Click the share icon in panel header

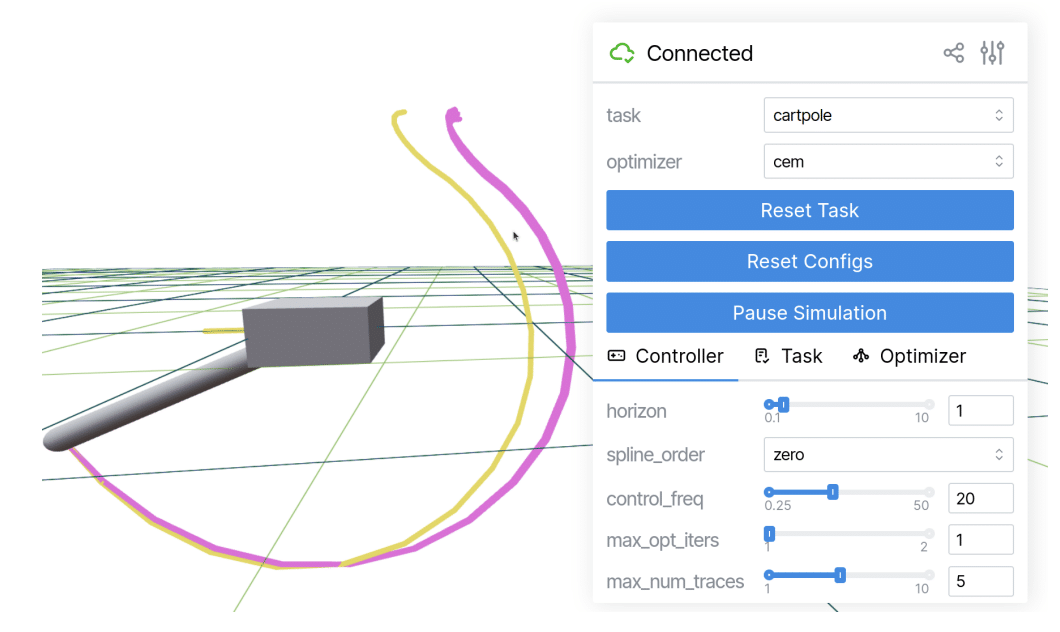coord(953,53)
